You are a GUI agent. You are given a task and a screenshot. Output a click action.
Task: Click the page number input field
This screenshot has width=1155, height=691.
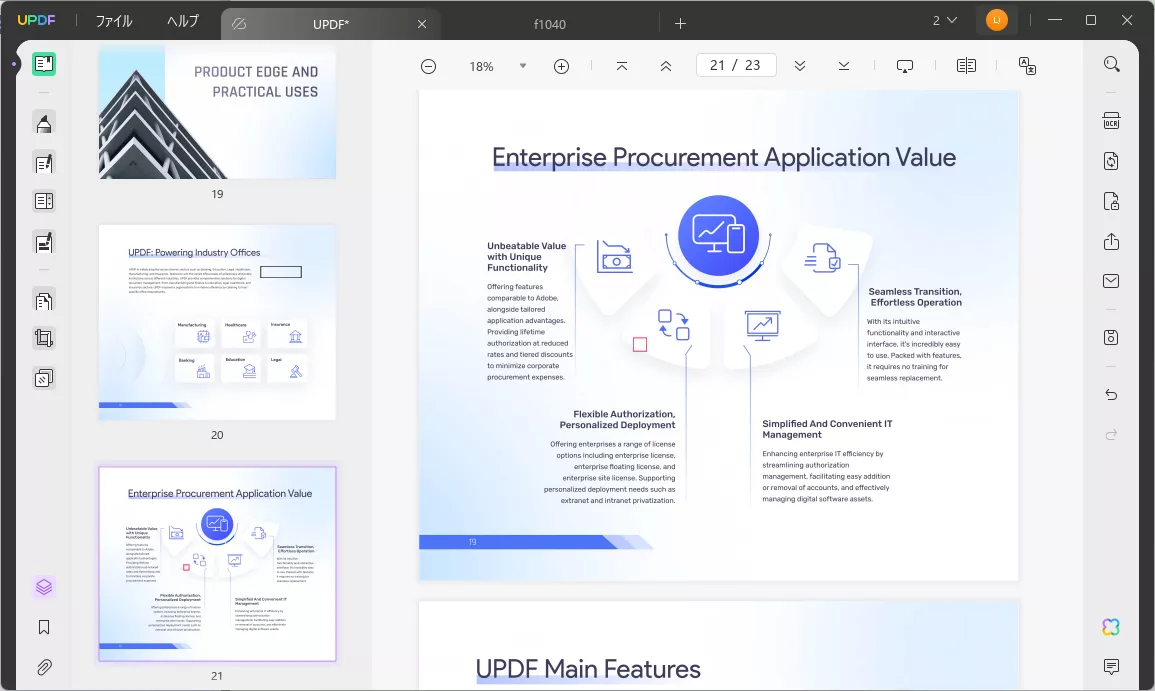736,66
